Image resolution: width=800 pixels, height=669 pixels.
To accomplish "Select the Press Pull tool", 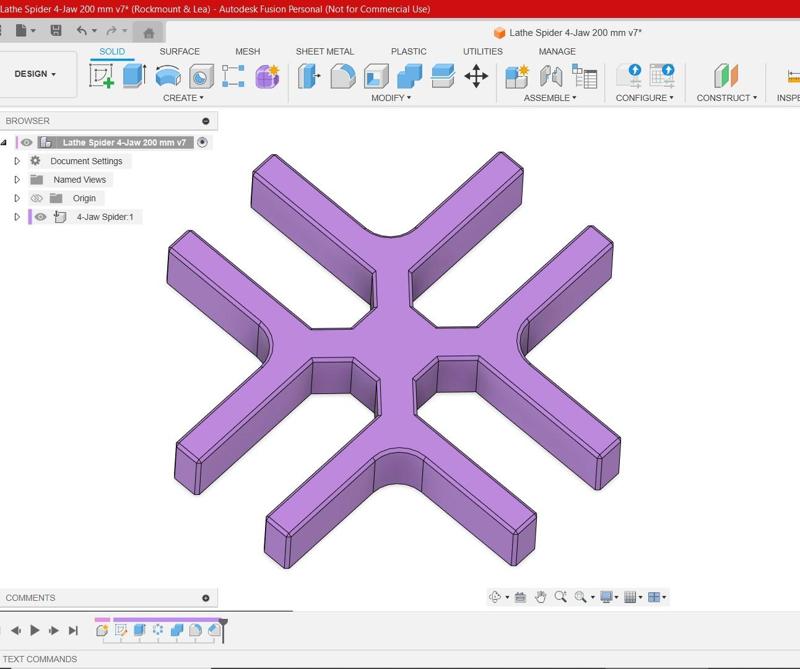I will pos(308,76).
